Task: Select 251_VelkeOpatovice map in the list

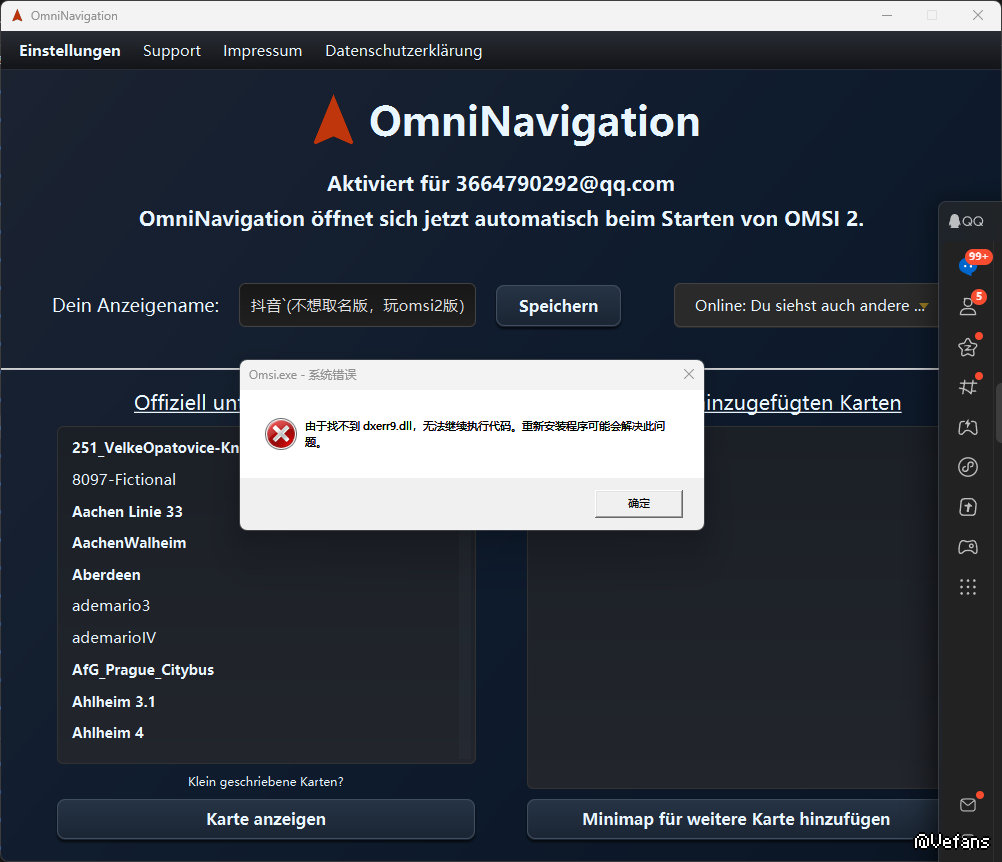Action: pos(155,448)
